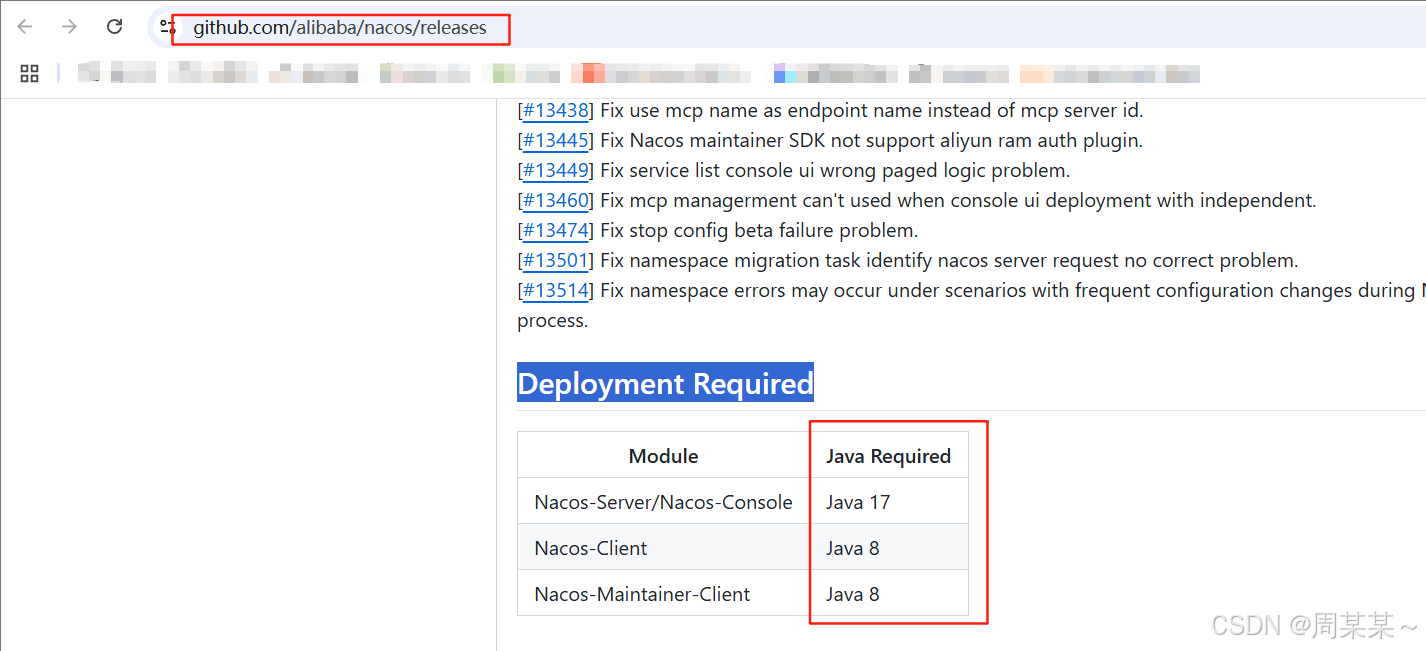Open issue link #13438

click(x=556, y=110)
